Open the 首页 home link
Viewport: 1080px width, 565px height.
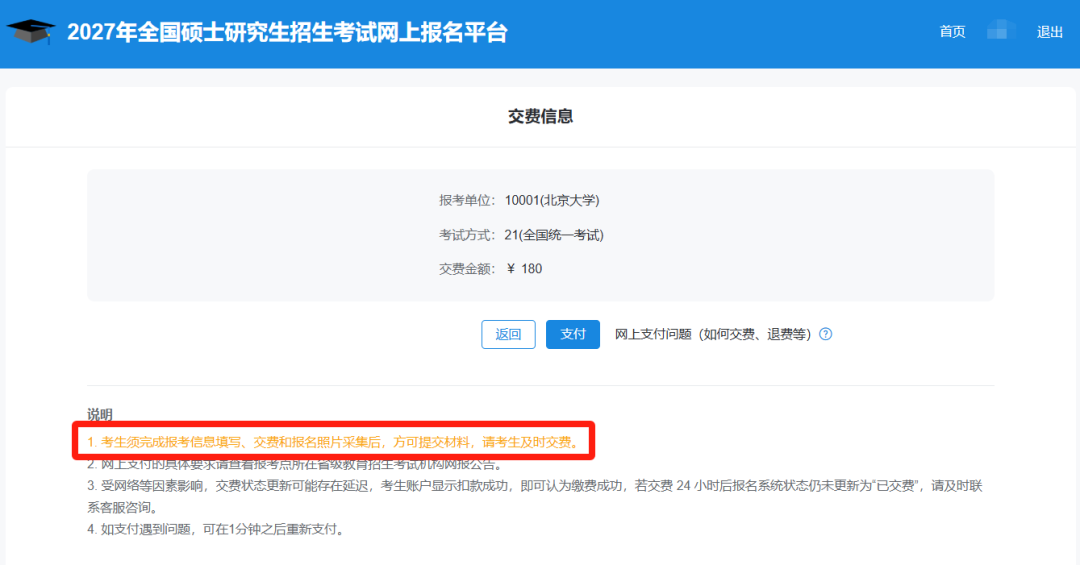(952, 32)
